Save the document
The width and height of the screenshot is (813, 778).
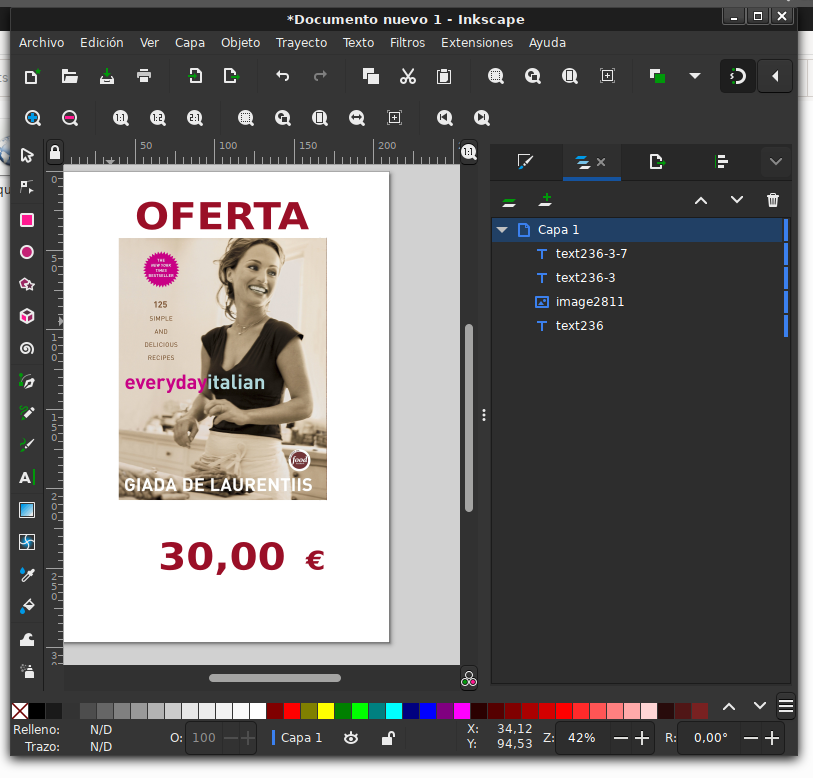(x=107, y=77)
